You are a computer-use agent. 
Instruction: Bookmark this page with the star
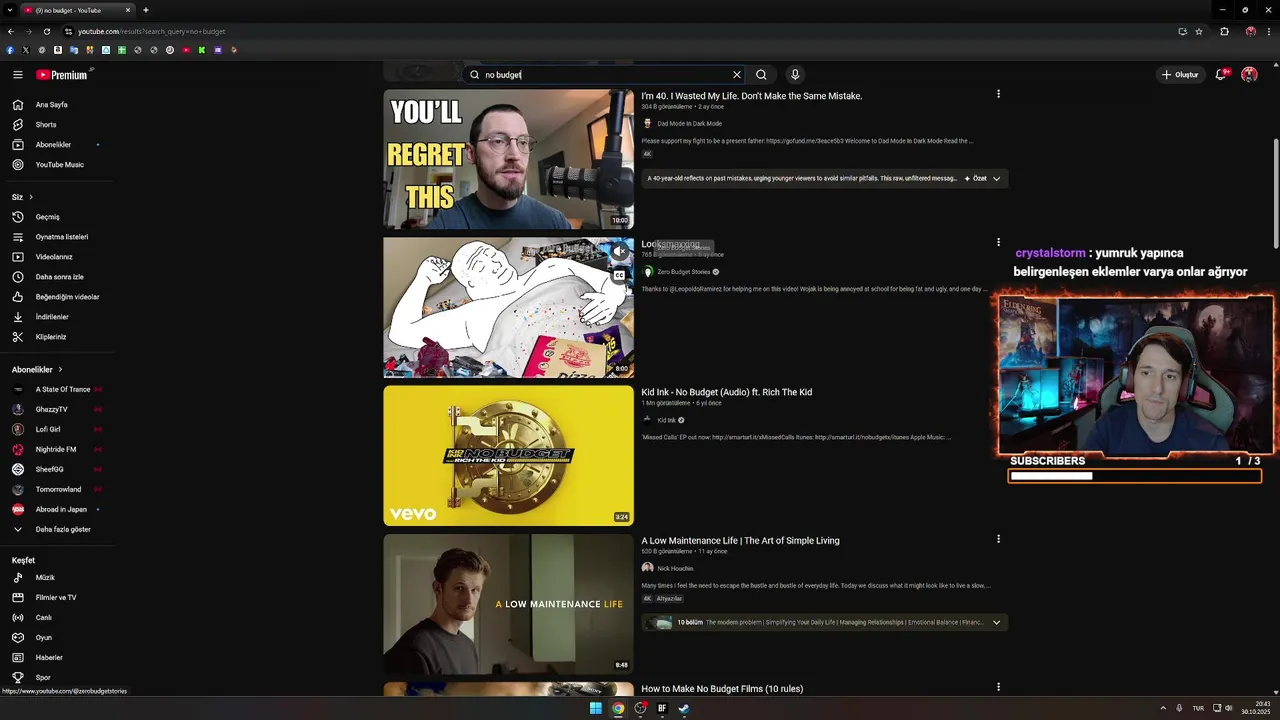tap(1199, 31)
